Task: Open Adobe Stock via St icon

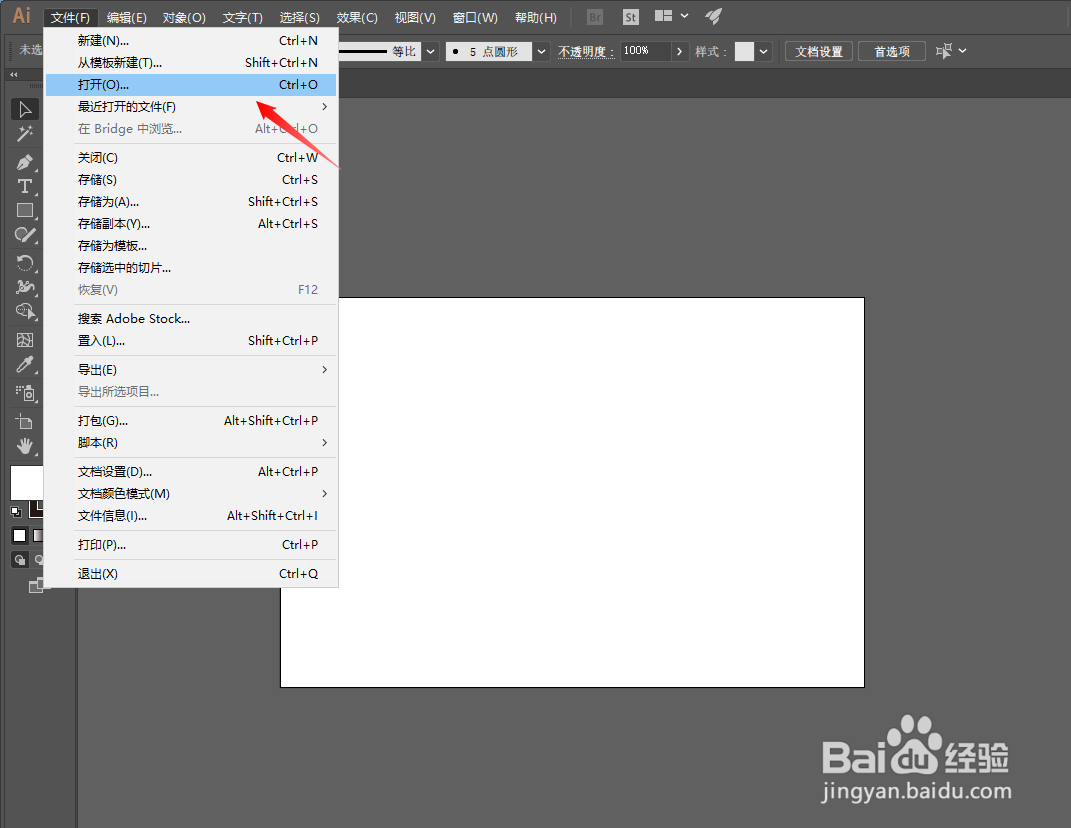Action: (x=630, y=17)
